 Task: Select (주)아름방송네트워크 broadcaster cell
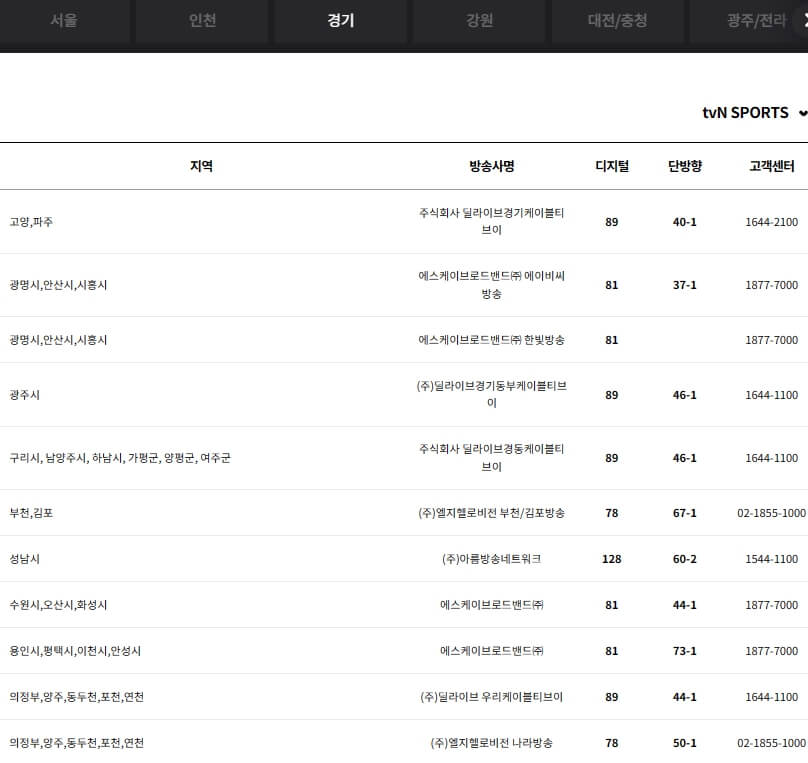pos(492,559)
